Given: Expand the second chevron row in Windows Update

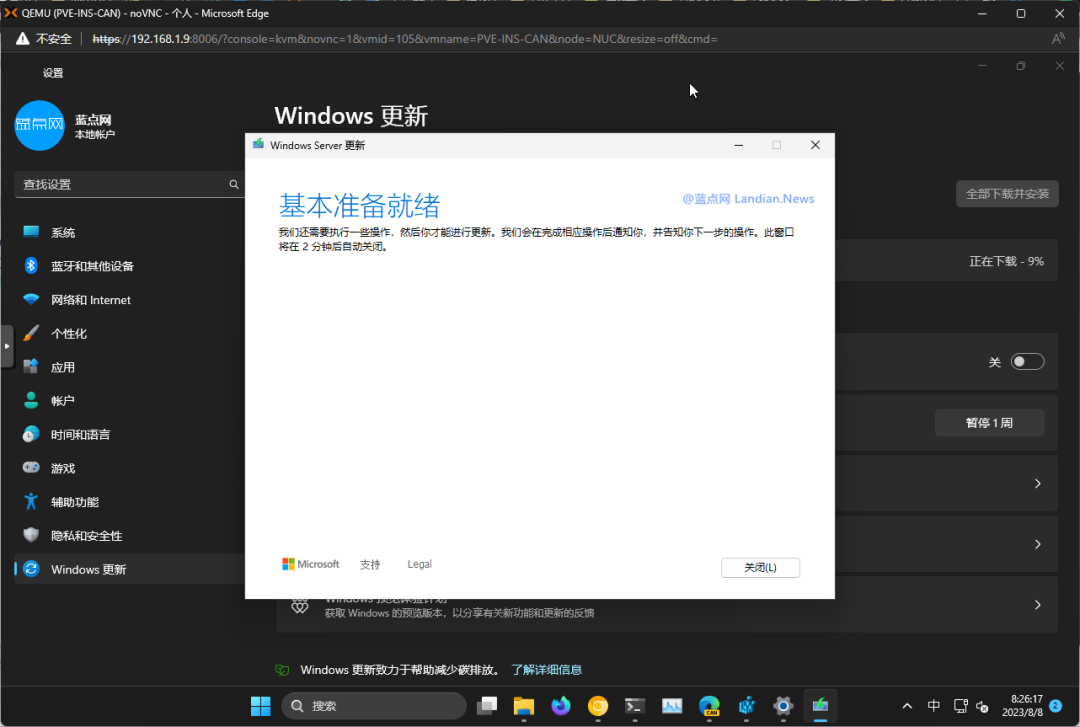Looking at the screenshot, I should coord(1037,544).
